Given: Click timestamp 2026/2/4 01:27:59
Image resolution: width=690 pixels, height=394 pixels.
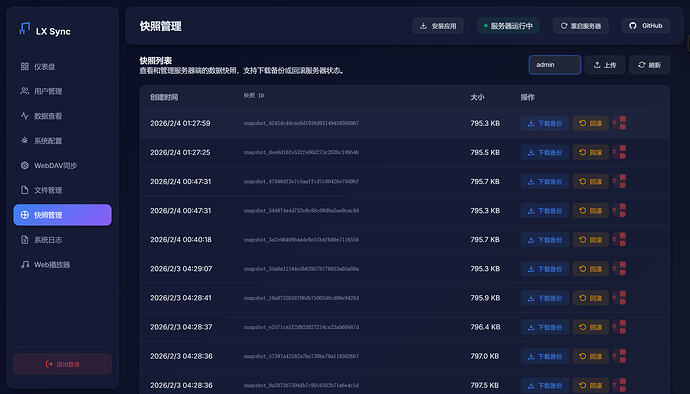Looking at the screenshot, I should pos(180,123).
